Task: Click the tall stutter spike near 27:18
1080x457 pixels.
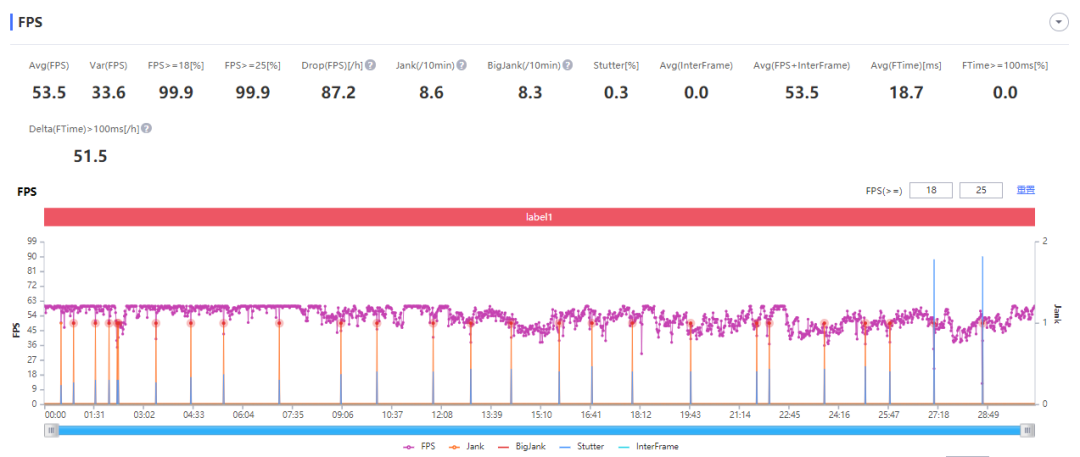Action: point(934,331)
